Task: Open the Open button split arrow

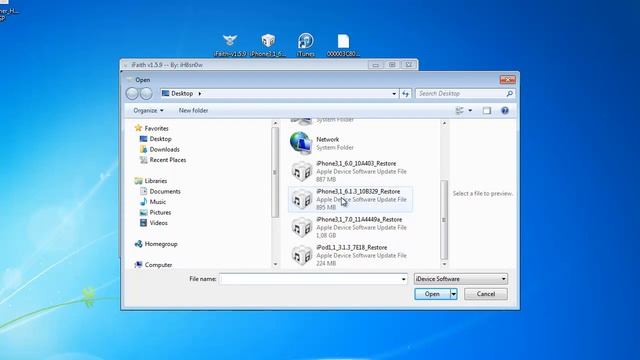Action: pyautogui.click(x=453, y=294)
